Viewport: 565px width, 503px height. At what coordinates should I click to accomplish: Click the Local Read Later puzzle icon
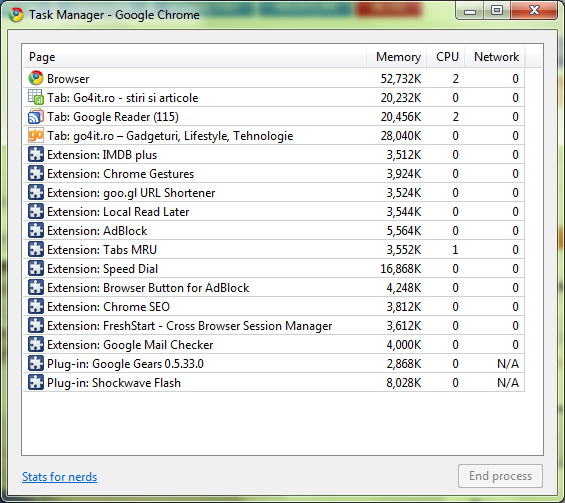36,212
